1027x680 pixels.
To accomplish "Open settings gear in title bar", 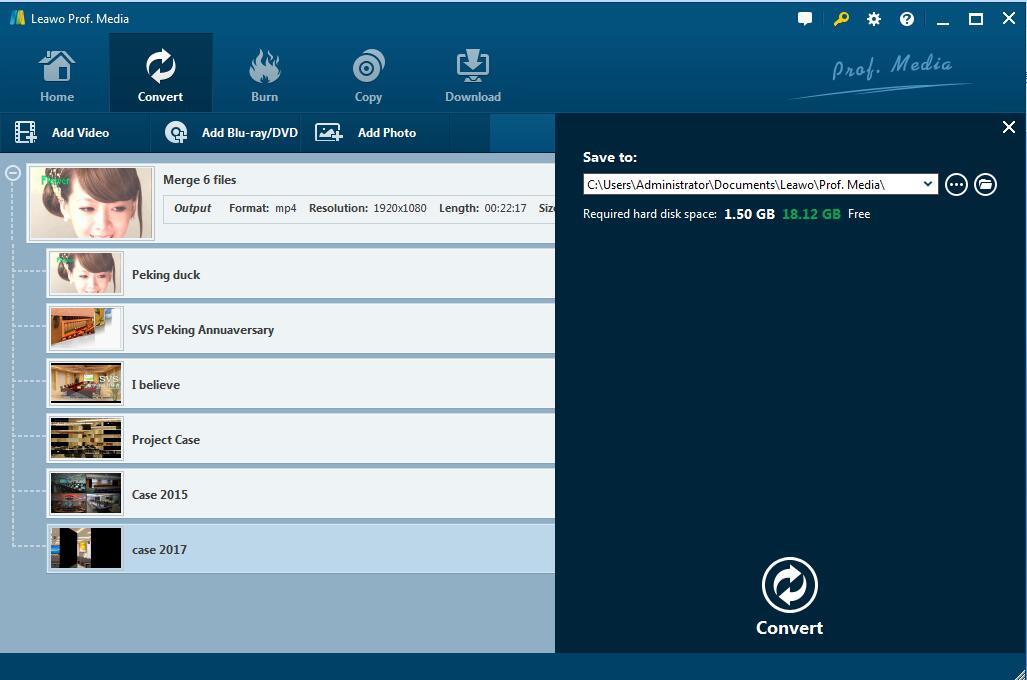I will pyautogui.click(x=874, y=19).
